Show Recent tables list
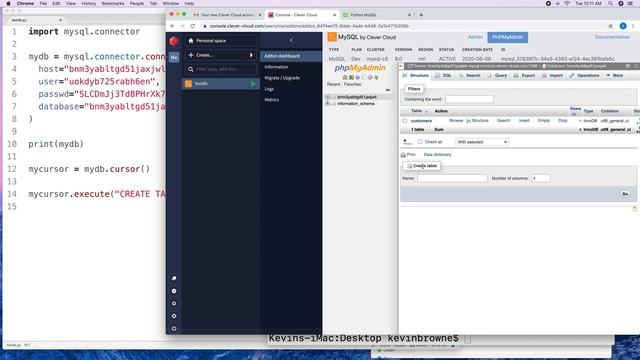Image resolution: width=640 pixels, height=360 pixels. click(x=333, y=84)
